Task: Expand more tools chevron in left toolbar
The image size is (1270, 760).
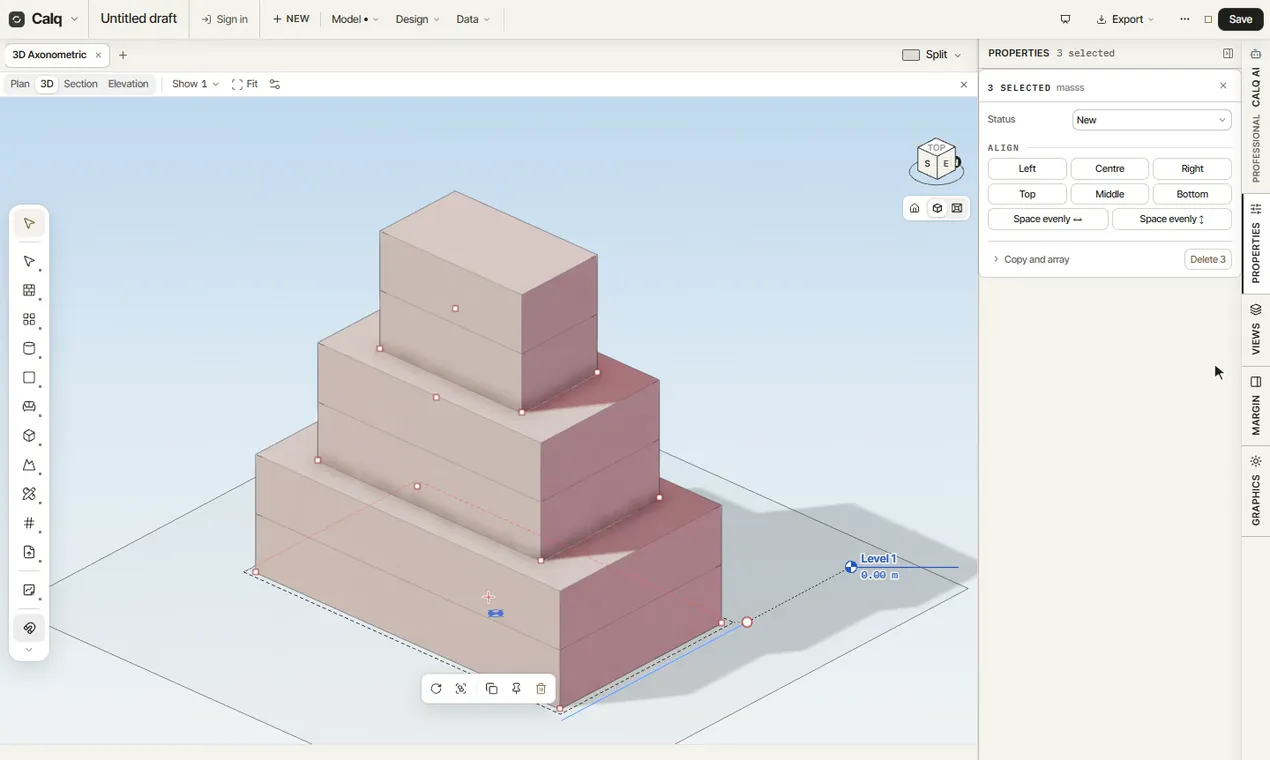Action: [29, 650]
